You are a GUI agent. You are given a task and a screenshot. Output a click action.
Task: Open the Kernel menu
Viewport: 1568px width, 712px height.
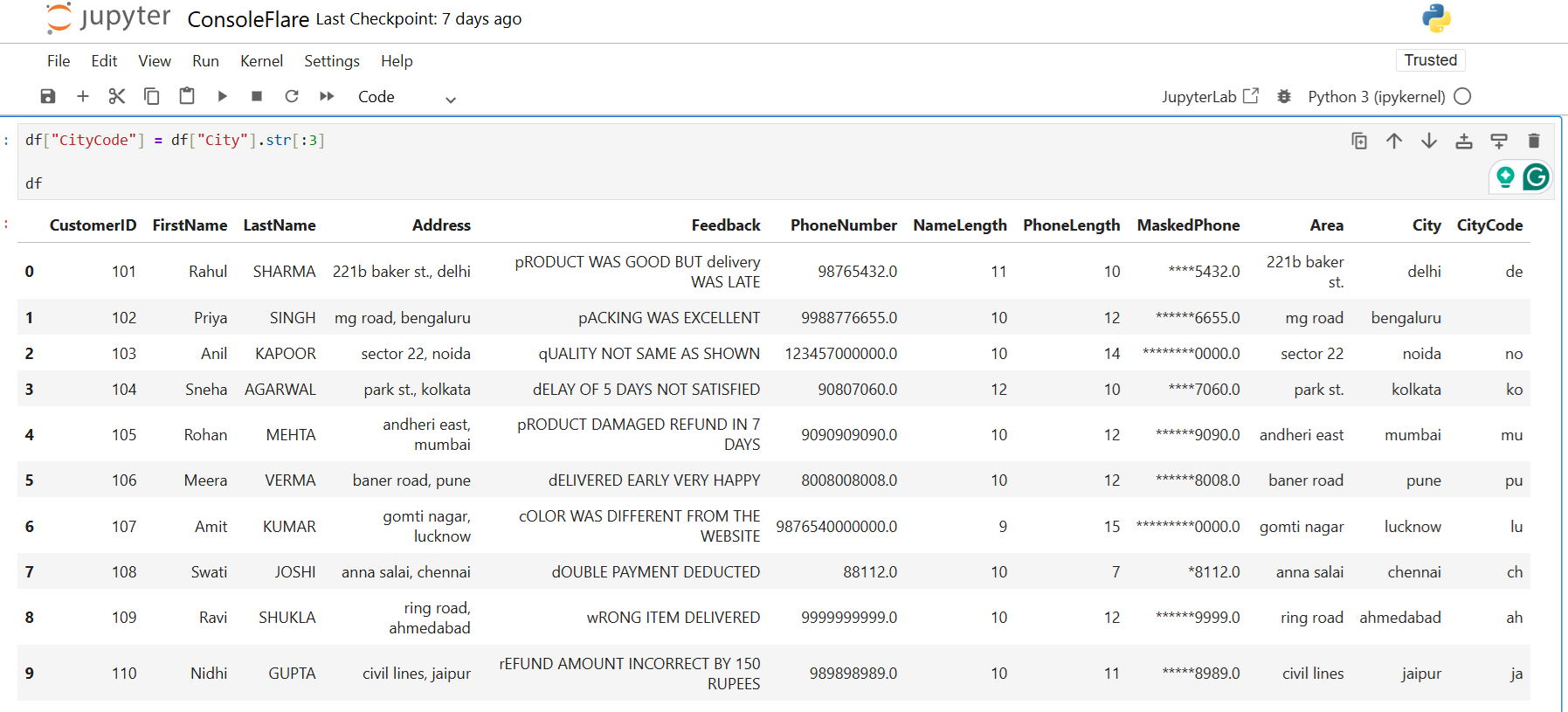261,61
